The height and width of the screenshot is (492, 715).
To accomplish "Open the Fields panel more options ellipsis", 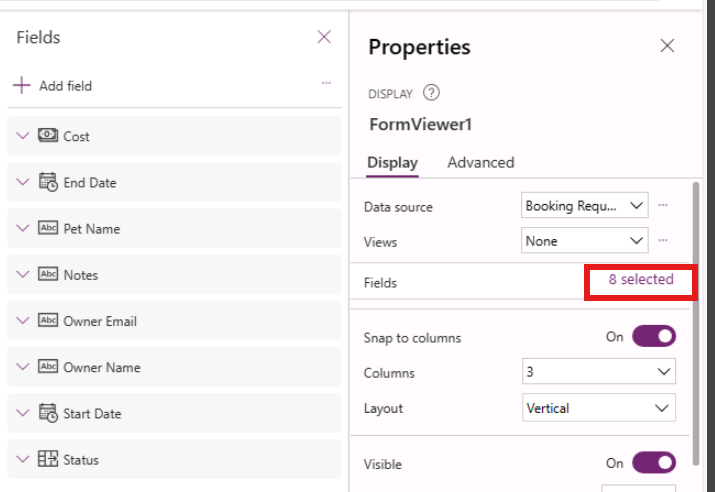I will (326, 84).
